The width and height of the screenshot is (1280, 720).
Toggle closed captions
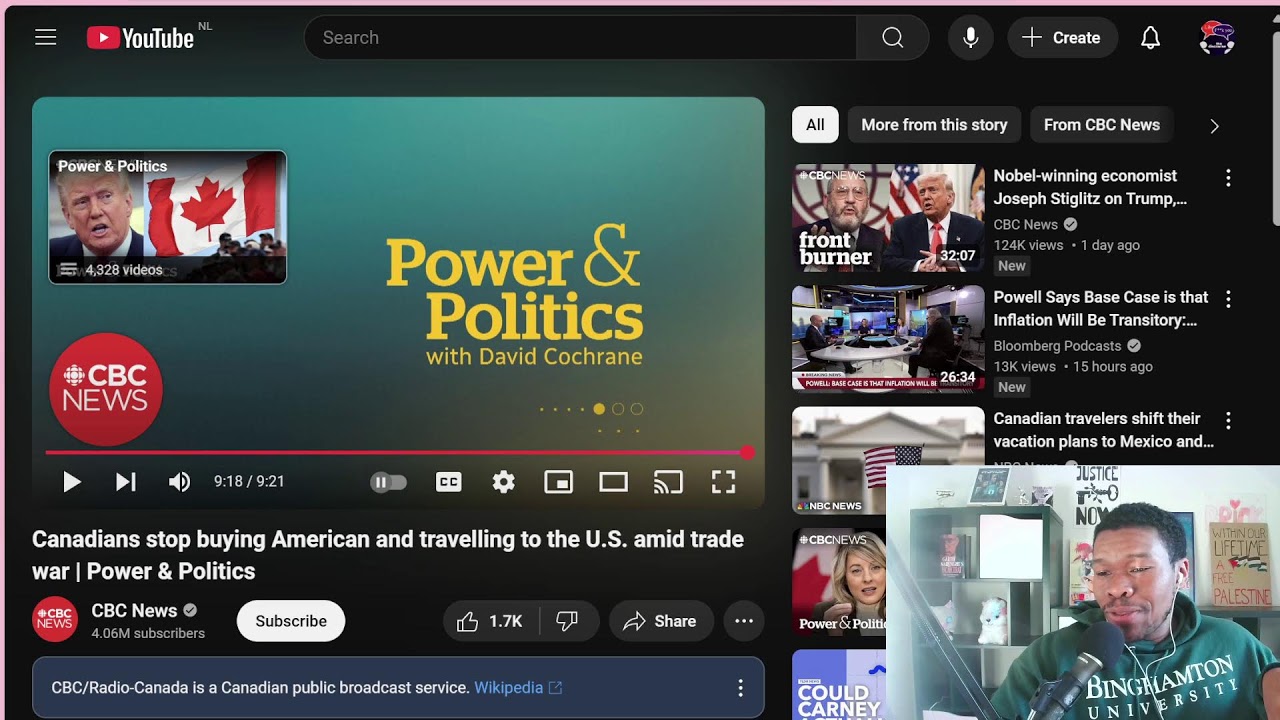click(449, 482)
